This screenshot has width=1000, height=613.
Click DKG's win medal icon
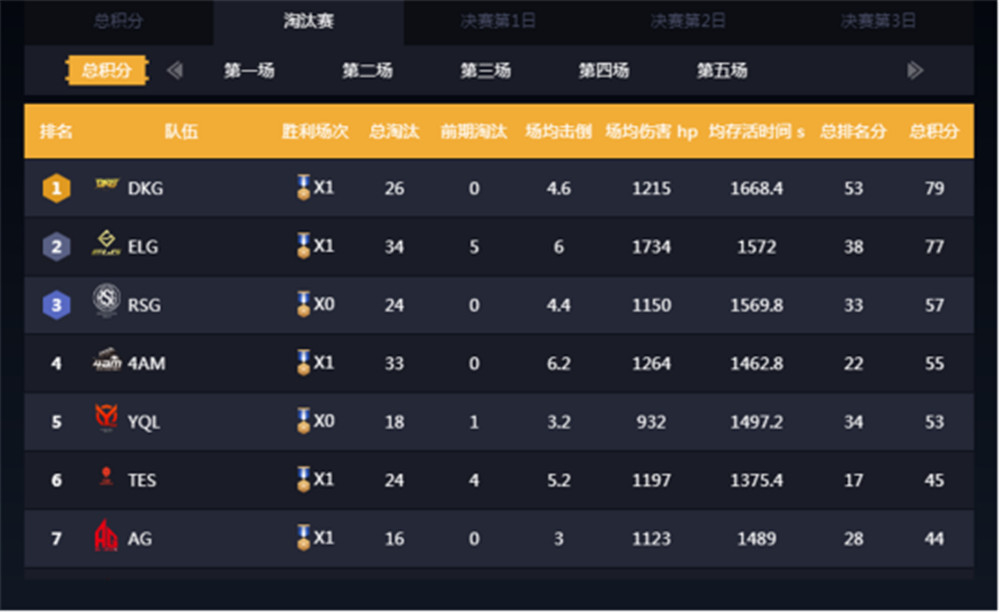(x=304, y=187)
